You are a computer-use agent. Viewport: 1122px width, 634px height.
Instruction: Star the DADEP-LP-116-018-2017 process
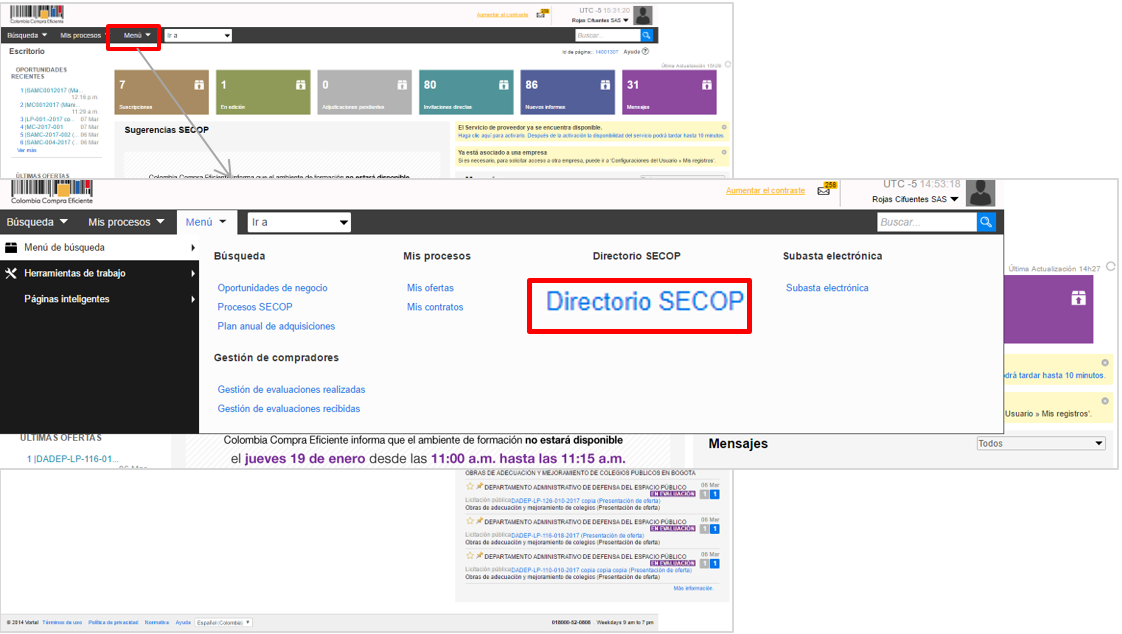[470, 521]
